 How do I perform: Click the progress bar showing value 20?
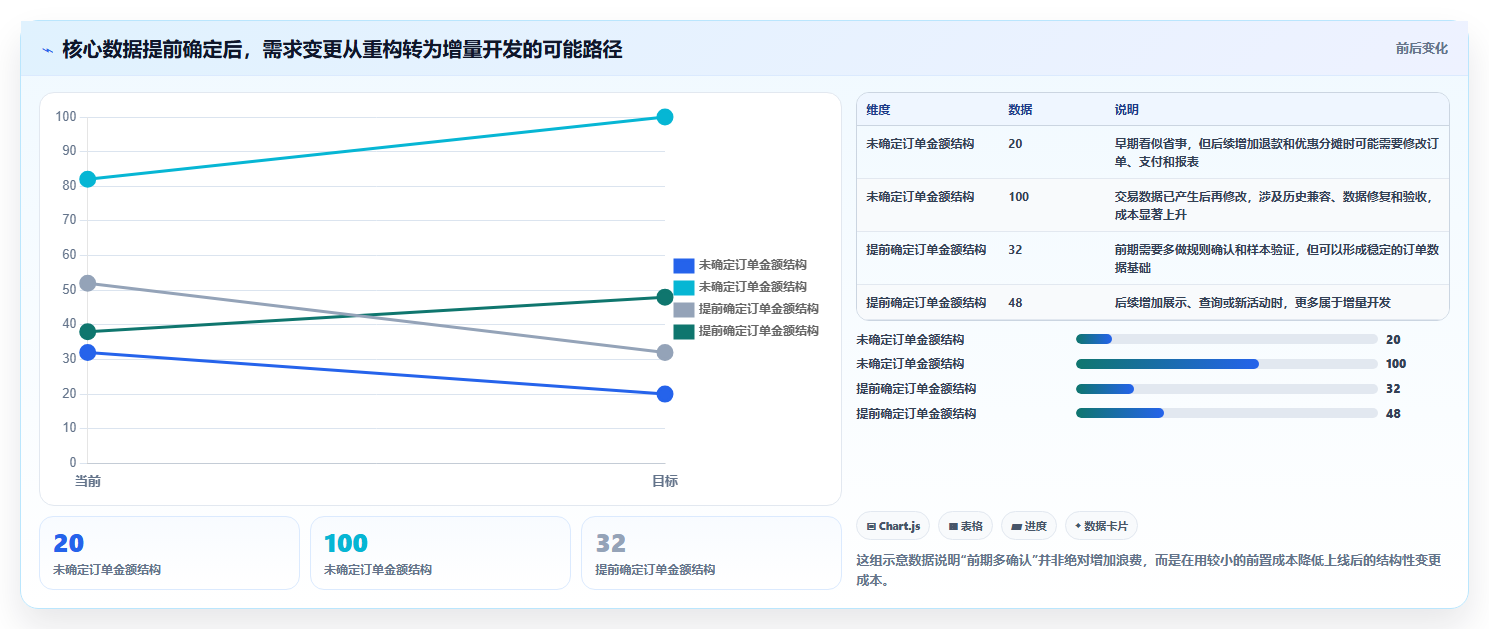pos(1227,340)
